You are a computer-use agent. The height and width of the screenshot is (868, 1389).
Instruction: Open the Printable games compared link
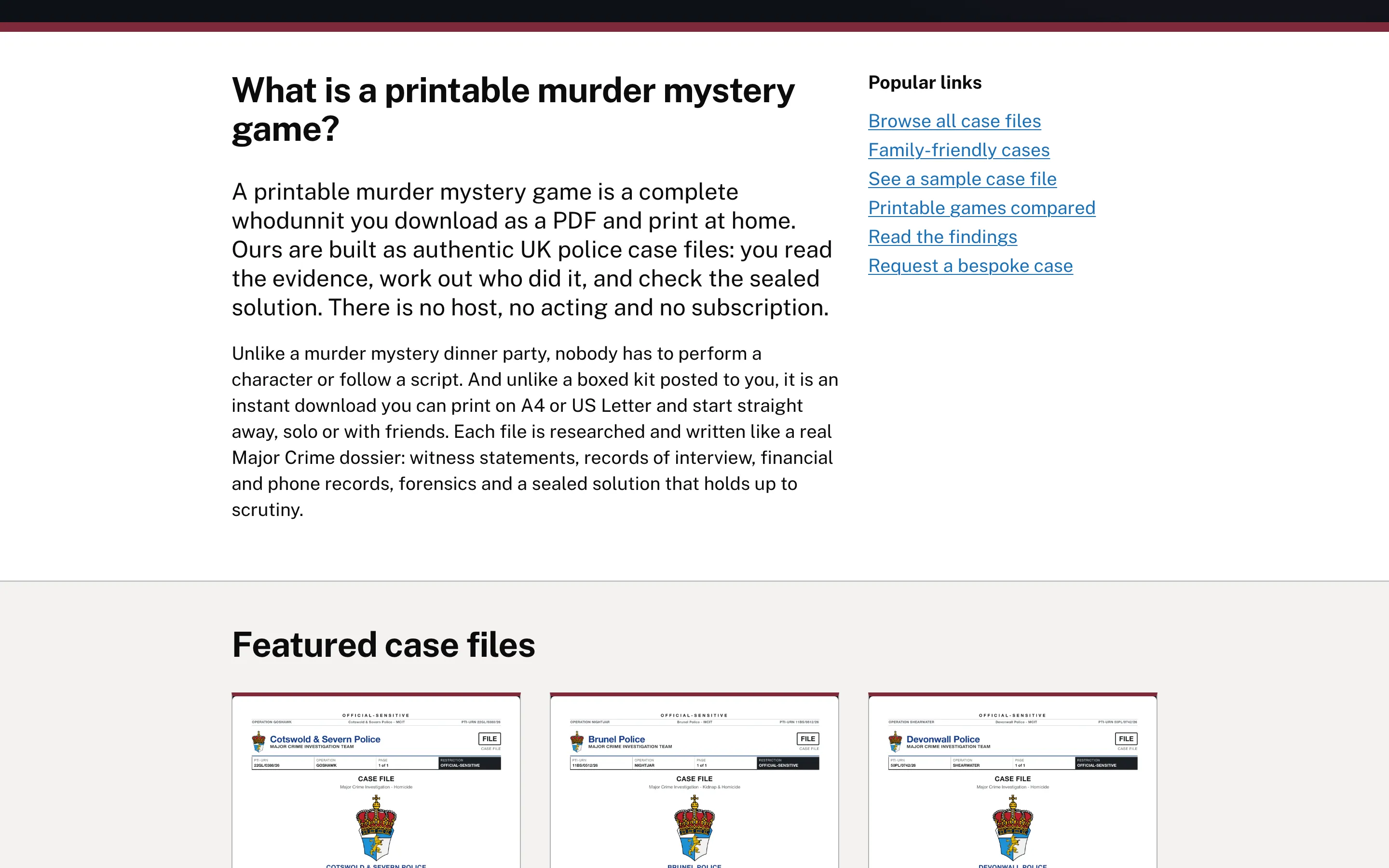click(981, 208)
